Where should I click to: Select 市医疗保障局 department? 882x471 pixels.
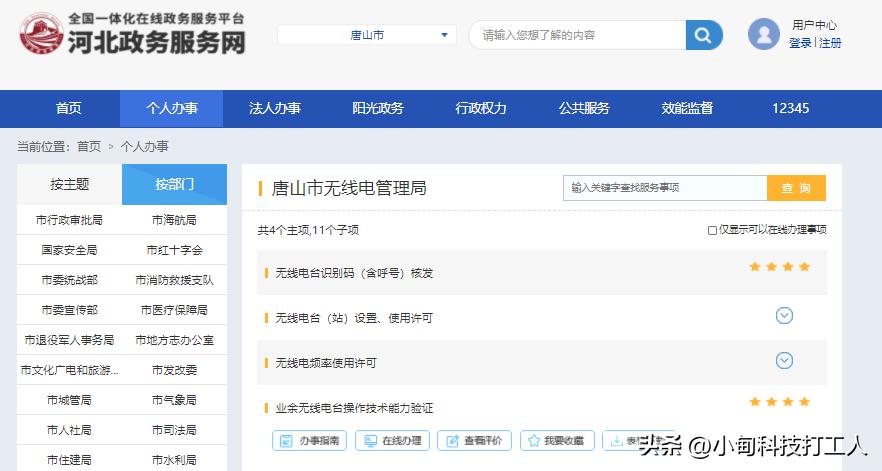(x=174, y=310)
